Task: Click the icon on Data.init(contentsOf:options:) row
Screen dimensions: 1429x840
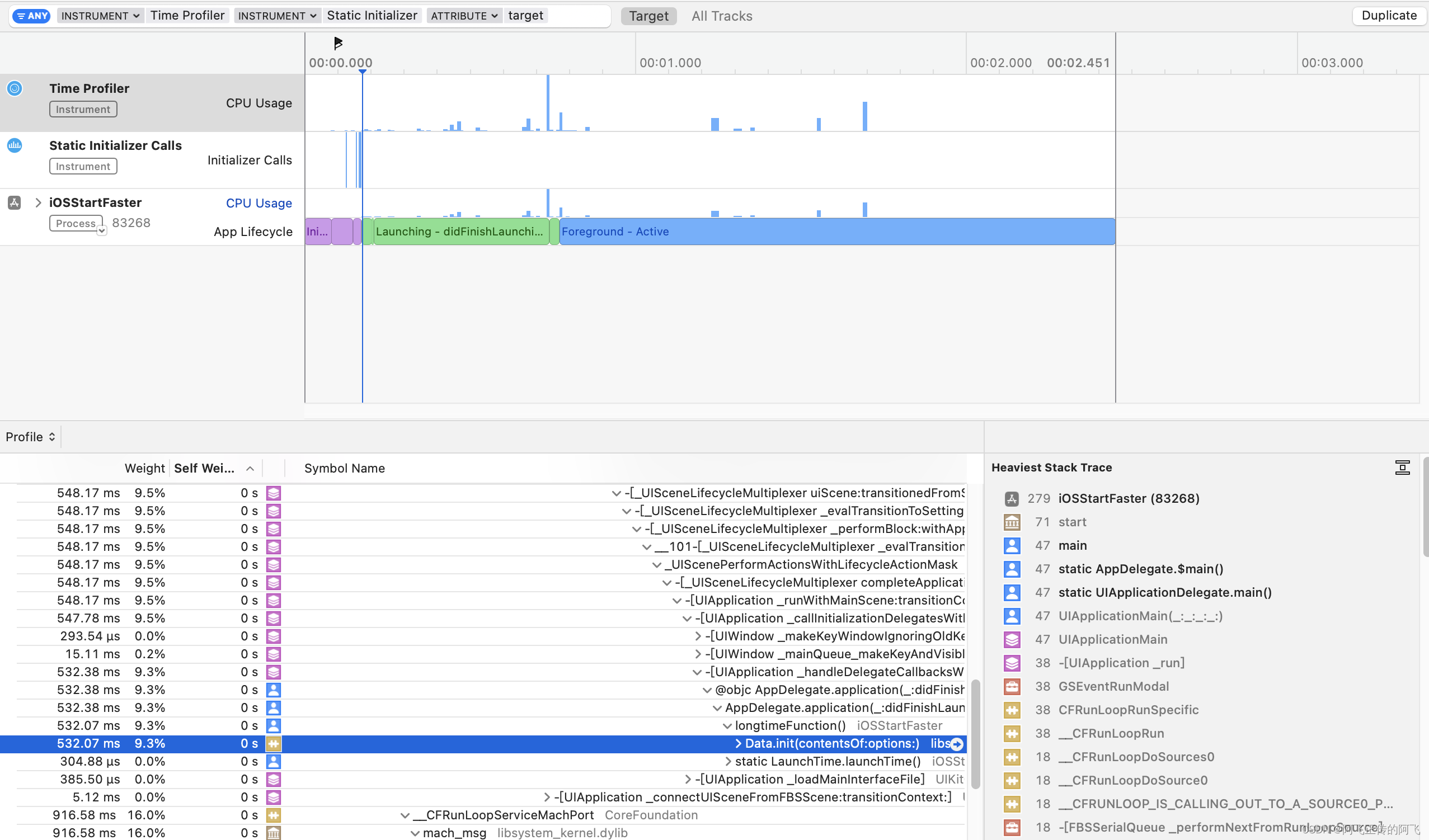Action: (x=274, y=744)
